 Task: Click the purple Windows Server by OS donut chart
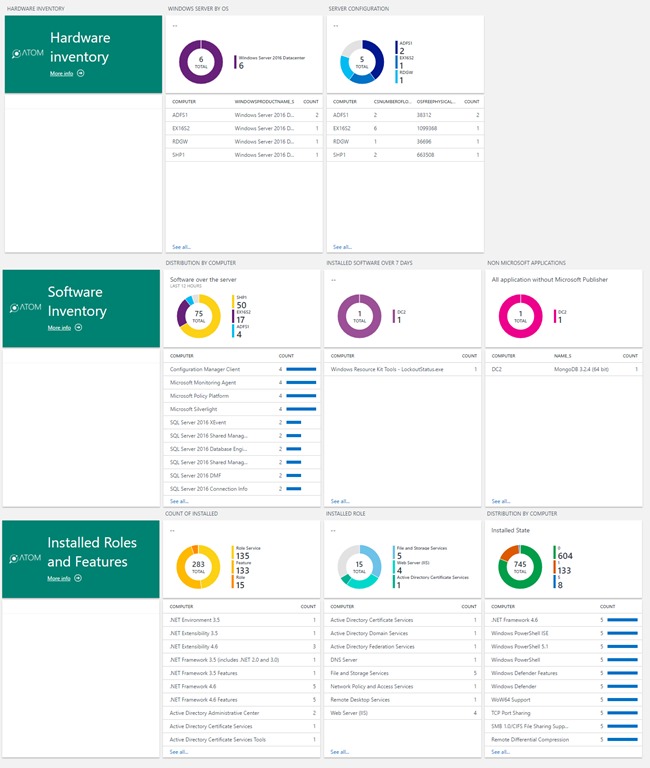pyautogui.click(x=201, y=62)
